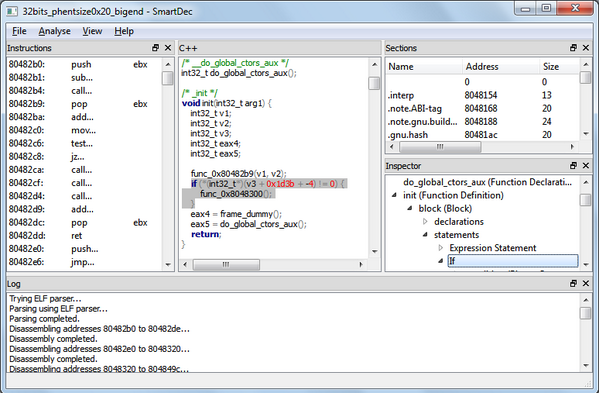599x393 pixels.
Task: Close the Sections panel
Action: (x=586, y=48)
